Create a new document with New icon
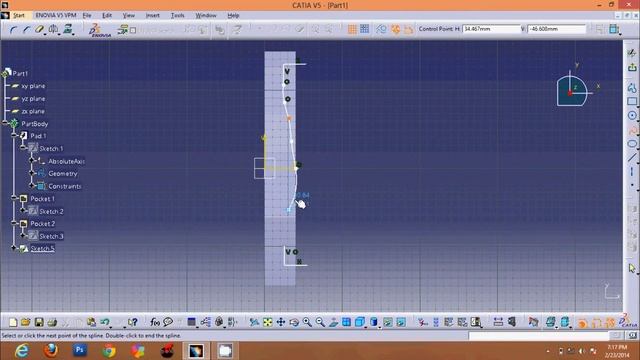The image size is (640, 360). pos(13,322)
